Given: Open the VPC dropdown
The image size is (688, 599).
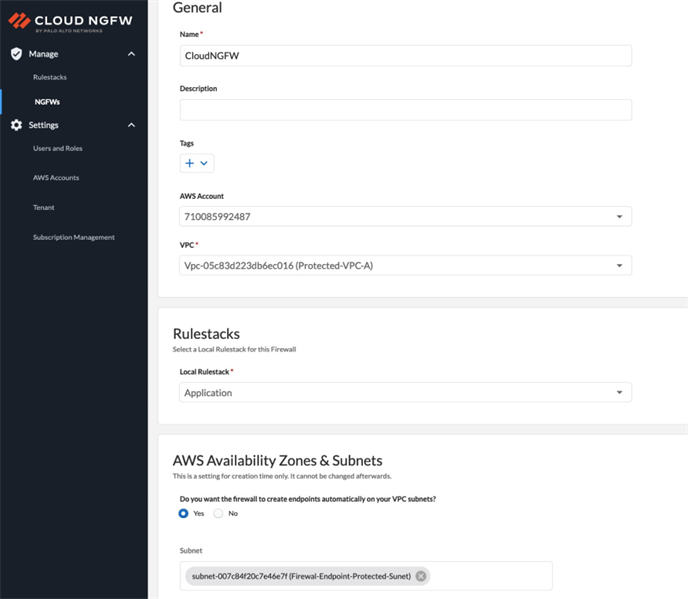Looking at the screenshot, I should (x=619, y=266).
